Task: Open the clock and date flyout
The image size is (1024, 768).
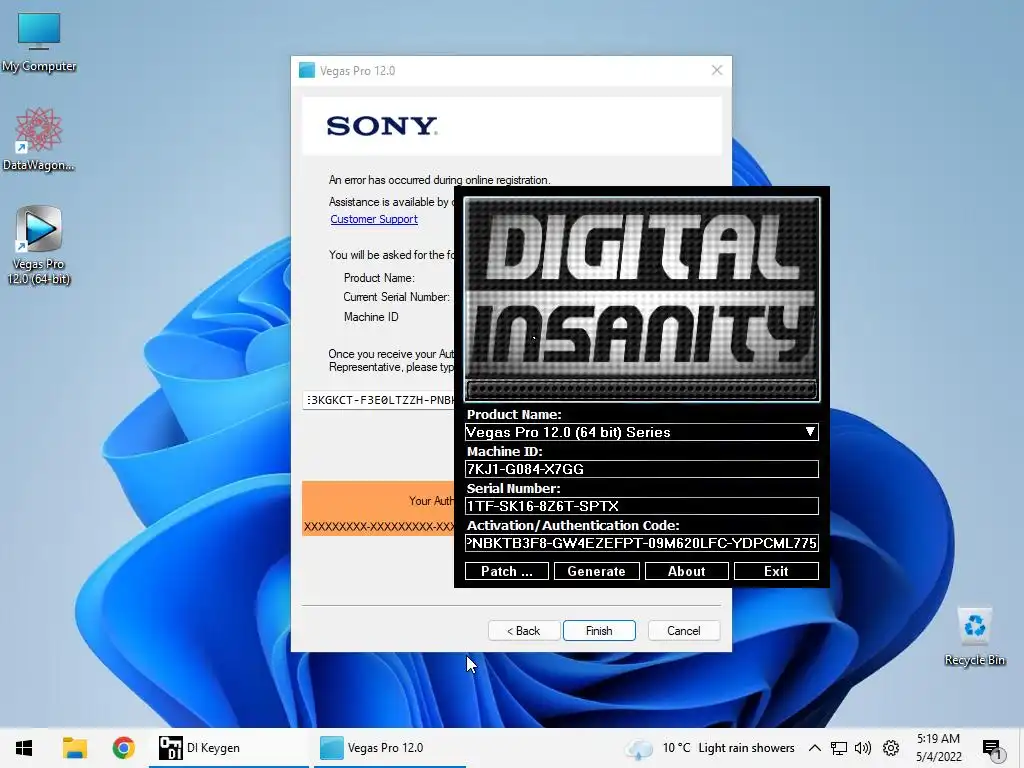Action: [938, 748]
